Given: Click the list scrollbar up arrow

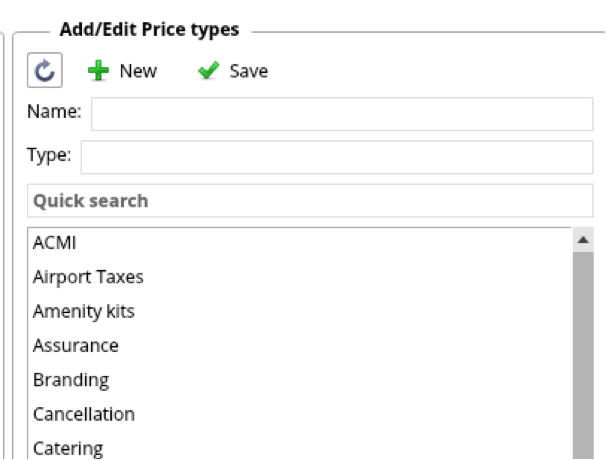Looking at the screenshot, I should (x=582, y=240).
